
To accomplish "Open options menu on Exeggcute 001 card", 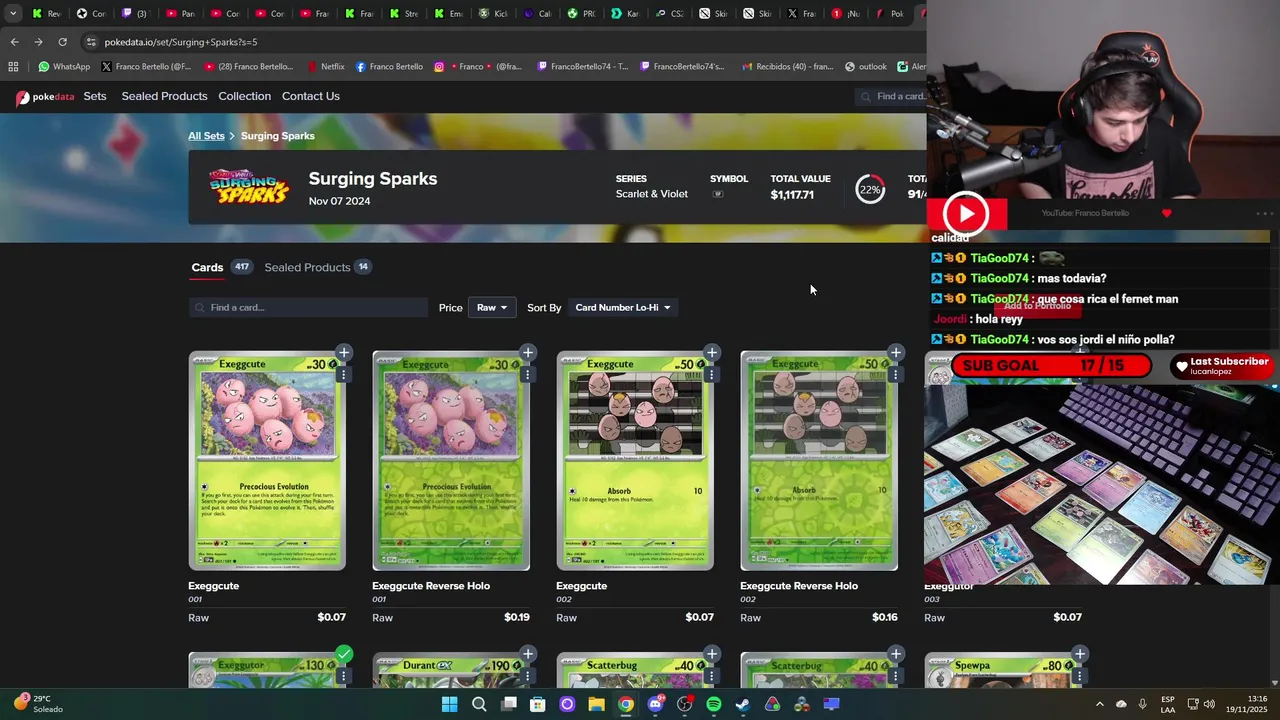I will [343, 374].
